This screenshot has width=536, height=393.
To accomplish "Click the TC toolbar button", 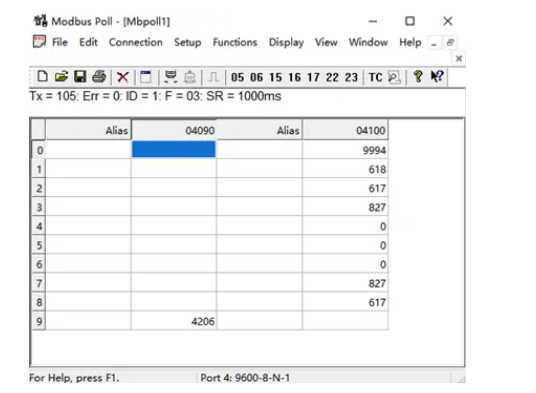I will click(375, 77).
